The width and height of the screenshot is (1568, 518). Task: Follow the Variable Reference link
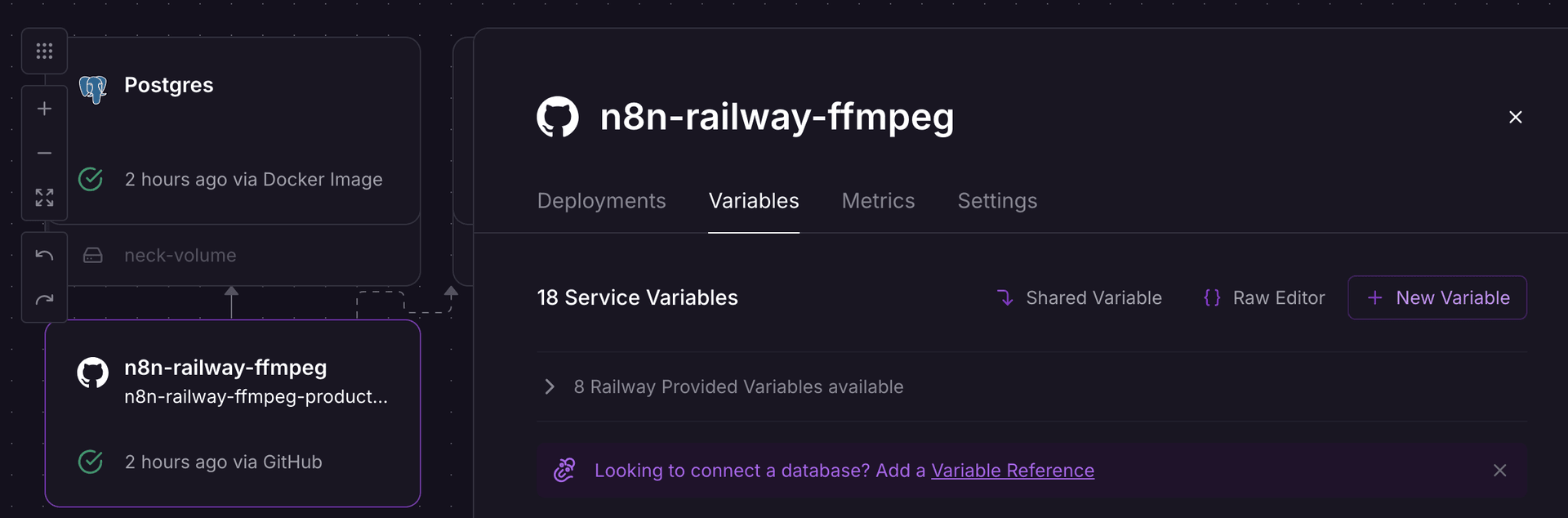point(1013,471)
